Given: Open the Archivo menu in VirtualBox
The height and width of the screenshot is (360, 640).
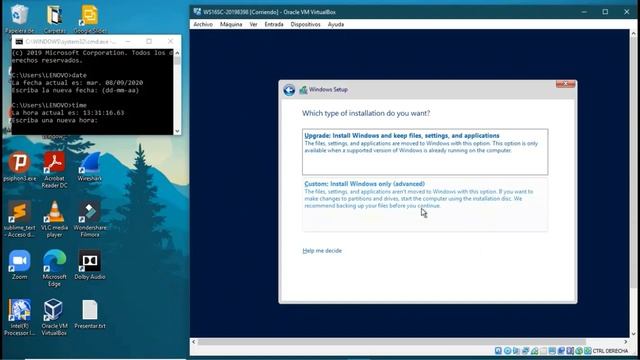Looking at the screenshot, I should coord(203,24).
